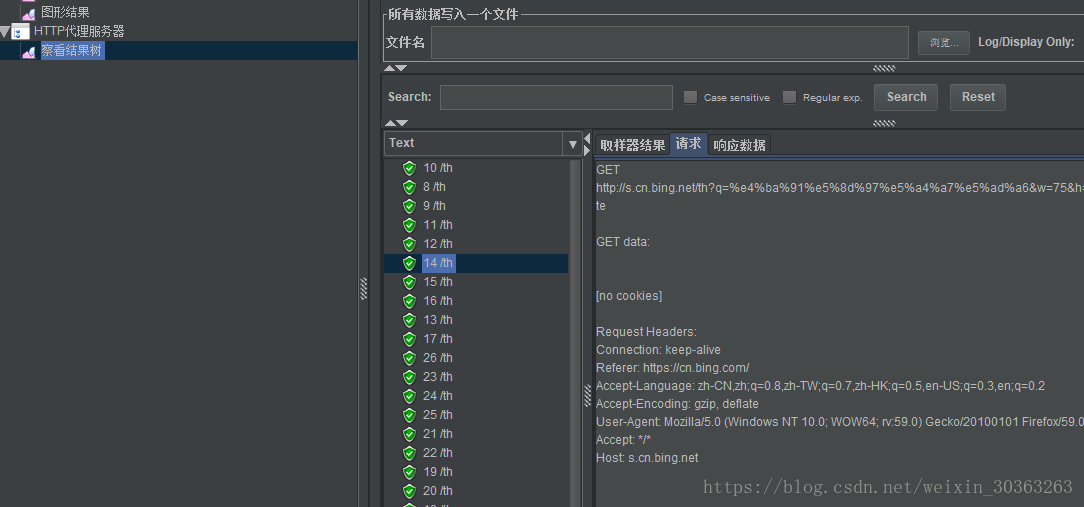Click the 察看结果树 listener icon
Viewport: 1084px width, 507px height.
[x=29, y=51]
